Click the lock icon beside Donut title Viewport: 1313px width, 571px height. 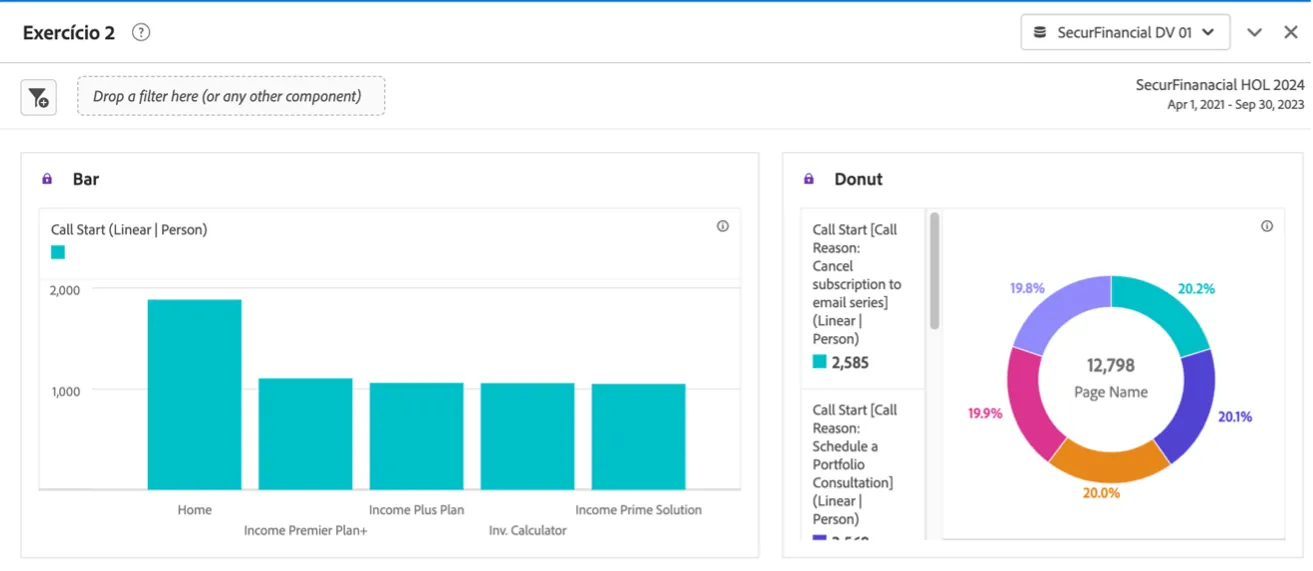click(x=809, y=179)
